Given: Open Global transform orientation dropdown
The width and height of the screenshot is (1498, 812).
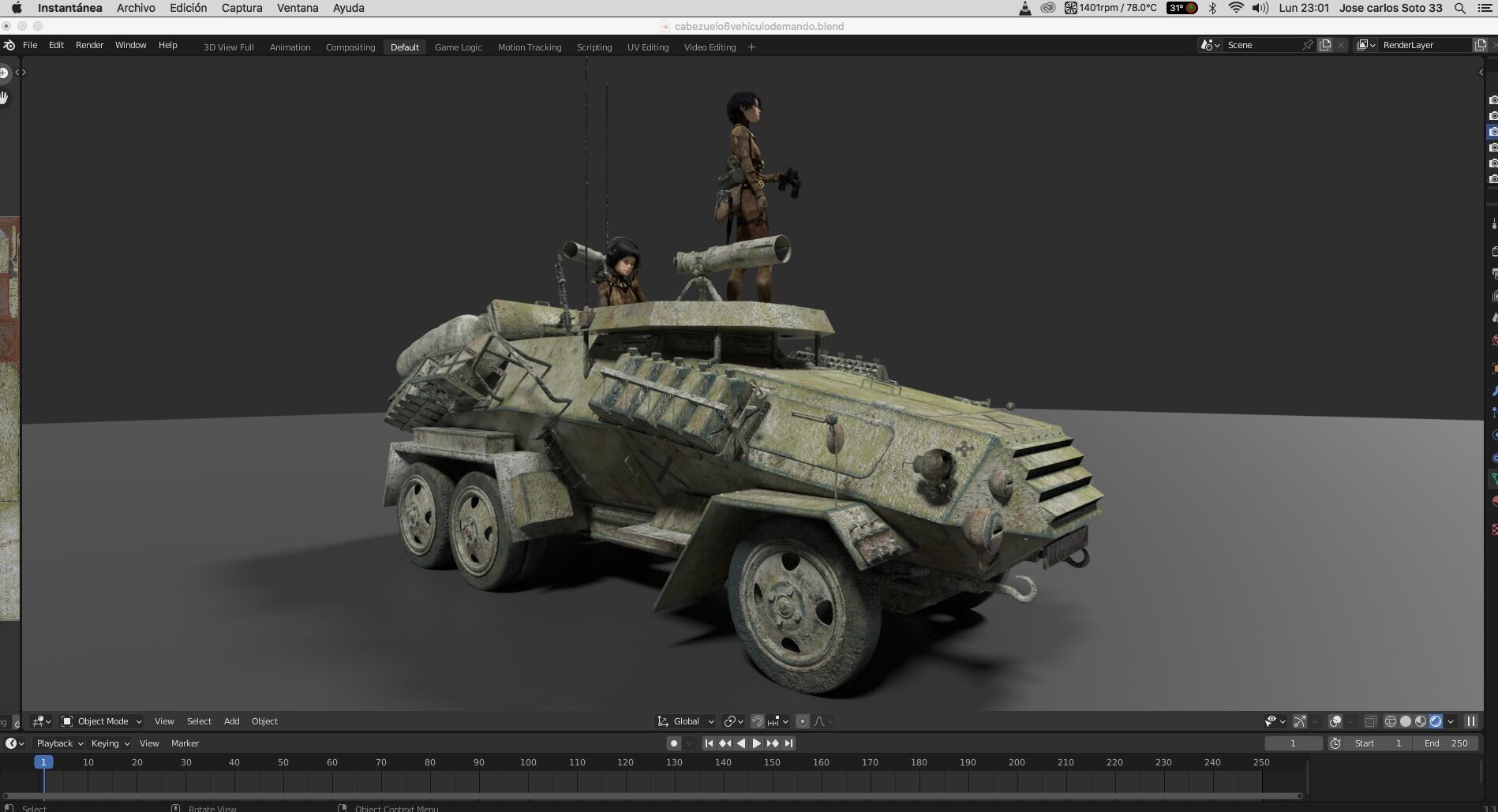Looking at the screenshot, I should 686,721.
